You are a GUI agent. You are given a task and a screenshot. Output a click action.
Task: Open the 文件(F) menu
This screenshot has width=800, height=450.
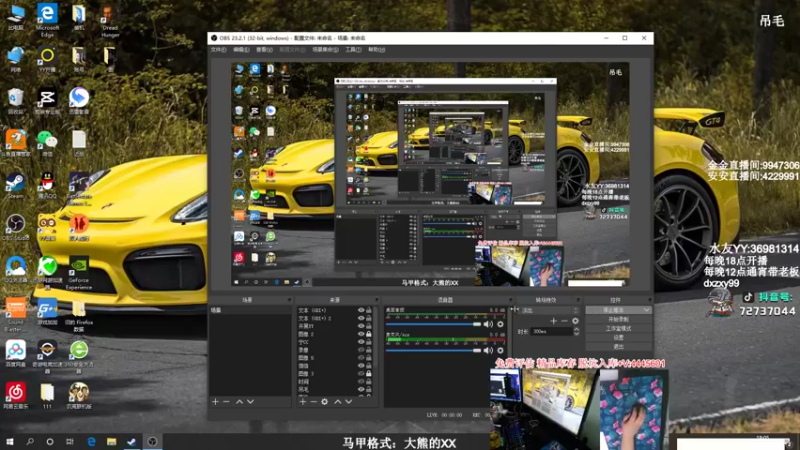218,49
